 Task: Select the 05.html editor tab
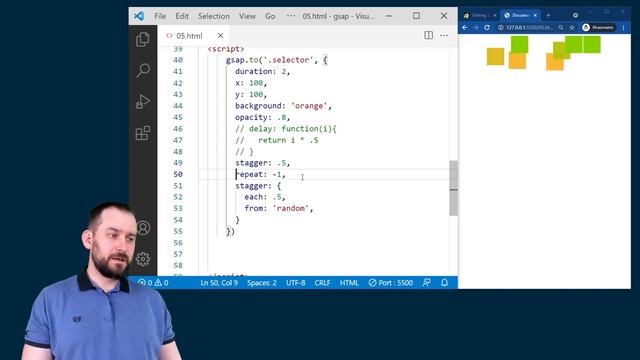point(193,36)
